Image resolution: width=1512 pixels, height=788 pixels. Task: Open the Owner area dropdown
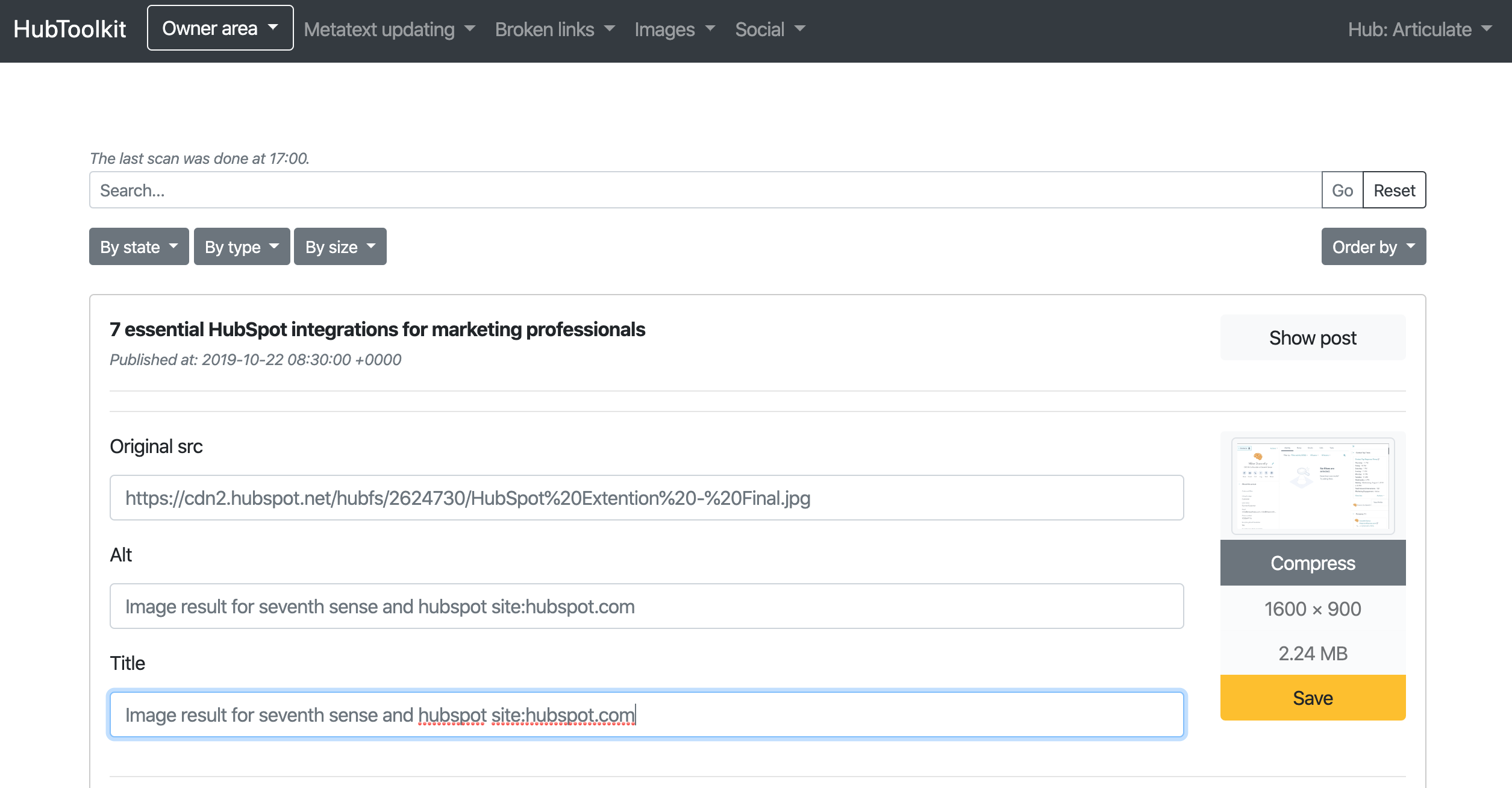219,28
